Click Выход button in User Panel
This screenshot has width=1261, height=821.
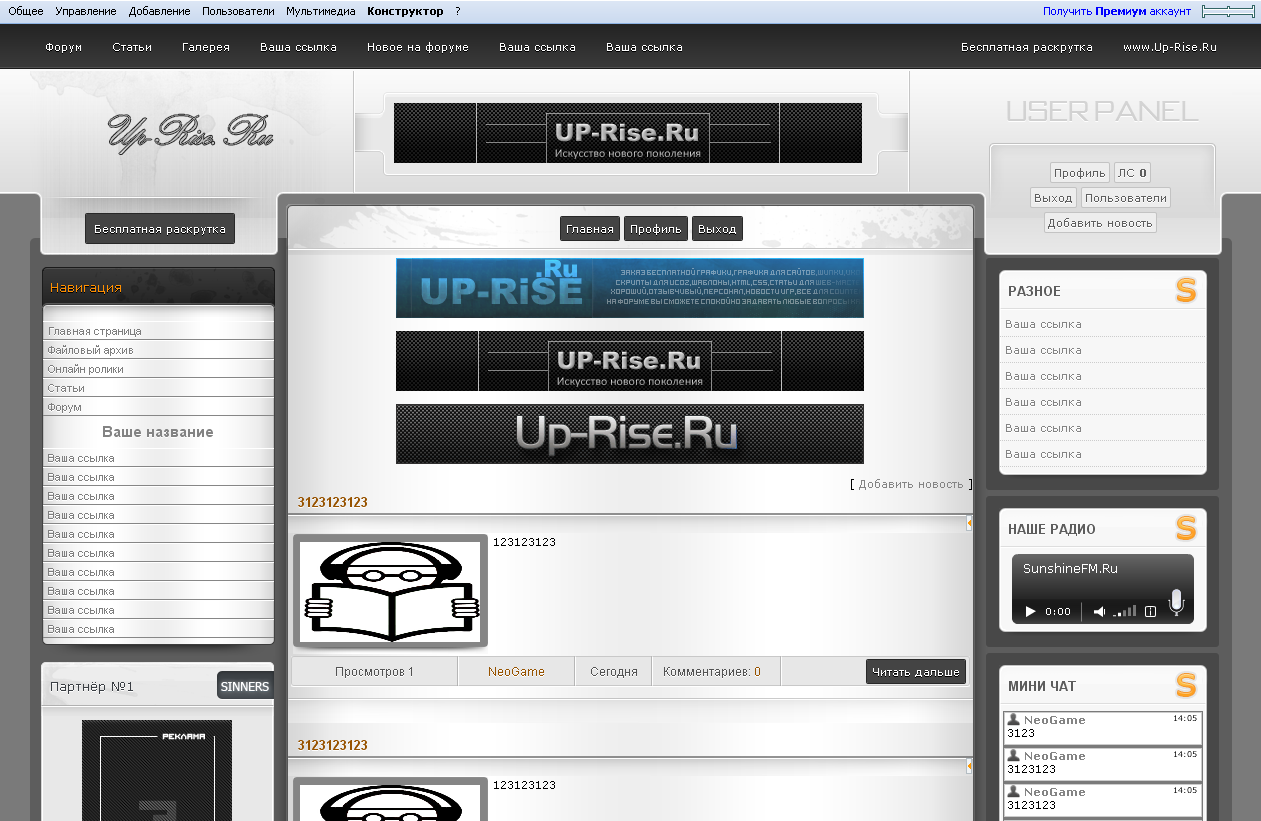click(x=1053, y=198)
